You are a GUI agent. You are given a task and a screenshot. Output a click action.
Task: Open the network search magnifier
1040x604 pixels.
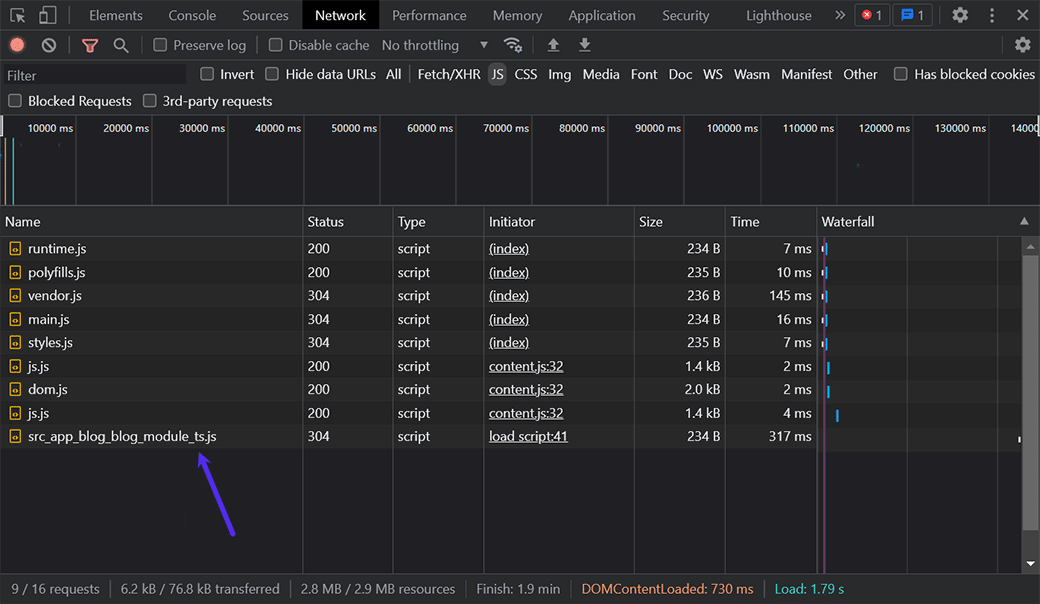tap(121, 45)
